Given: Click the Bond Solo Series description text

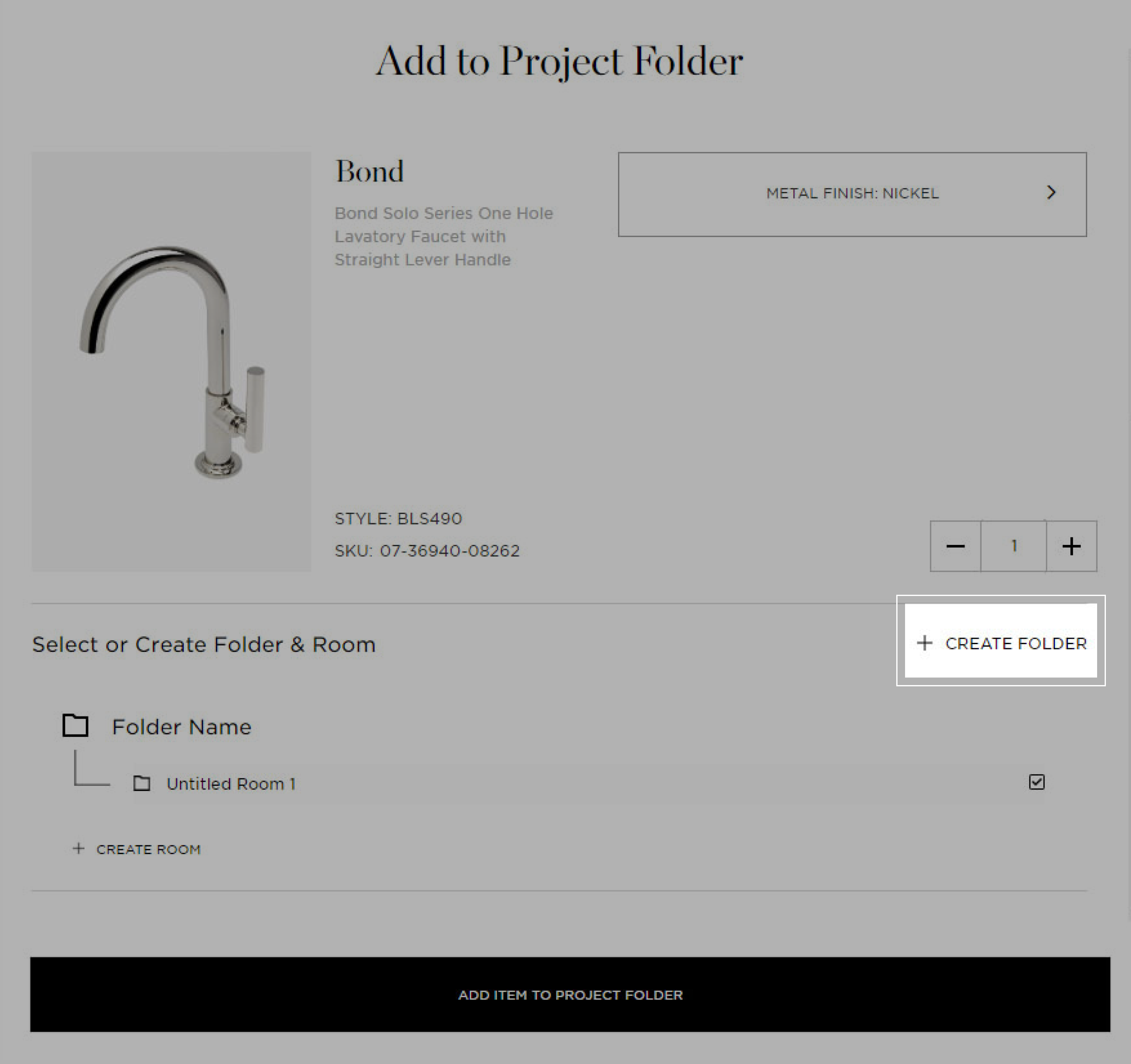Looking at the screenshot, I should [444, 236].
